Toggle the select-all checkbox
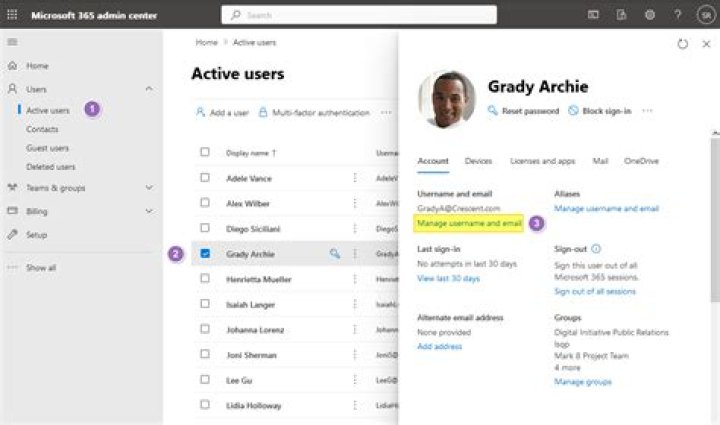720x425 pixels. pos(205,152)
